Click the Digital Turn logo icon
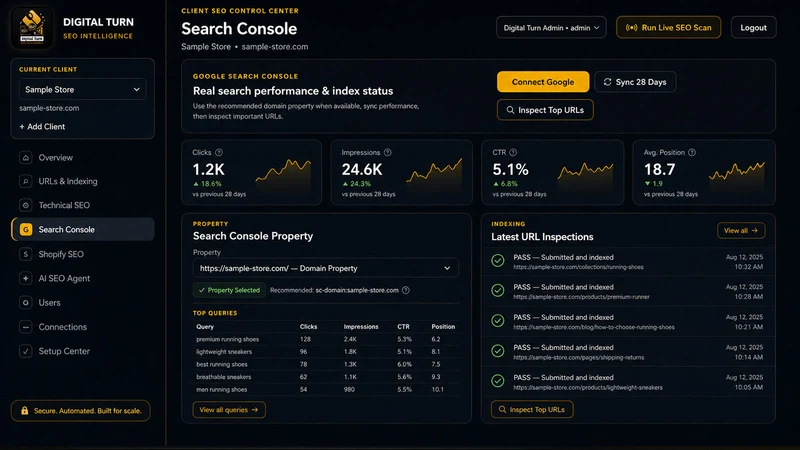Viewport: 800px width, 450px height. point(32,28)
